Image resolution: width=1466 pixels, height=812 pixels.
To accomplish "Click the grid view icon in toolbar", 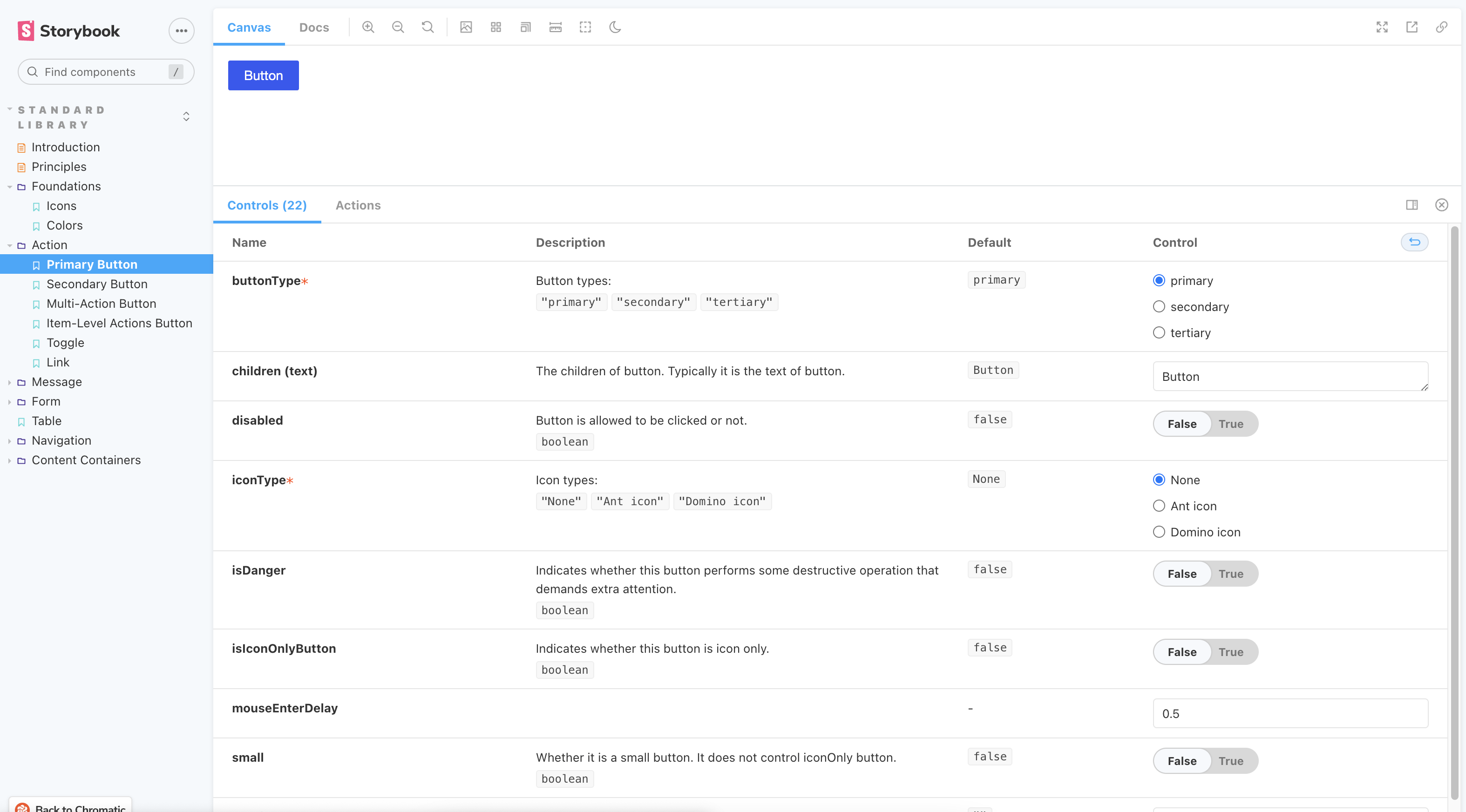I will click(496, 27).
